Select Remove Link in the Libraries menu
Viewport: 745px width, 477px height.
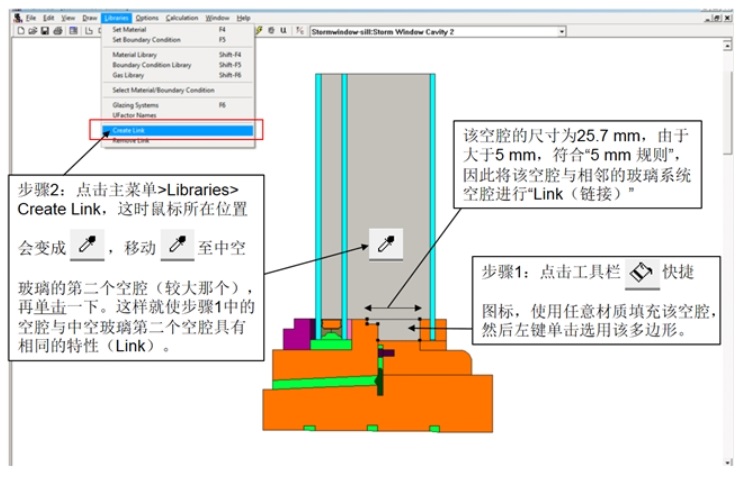pyautogui.click(x=129, y=140)
